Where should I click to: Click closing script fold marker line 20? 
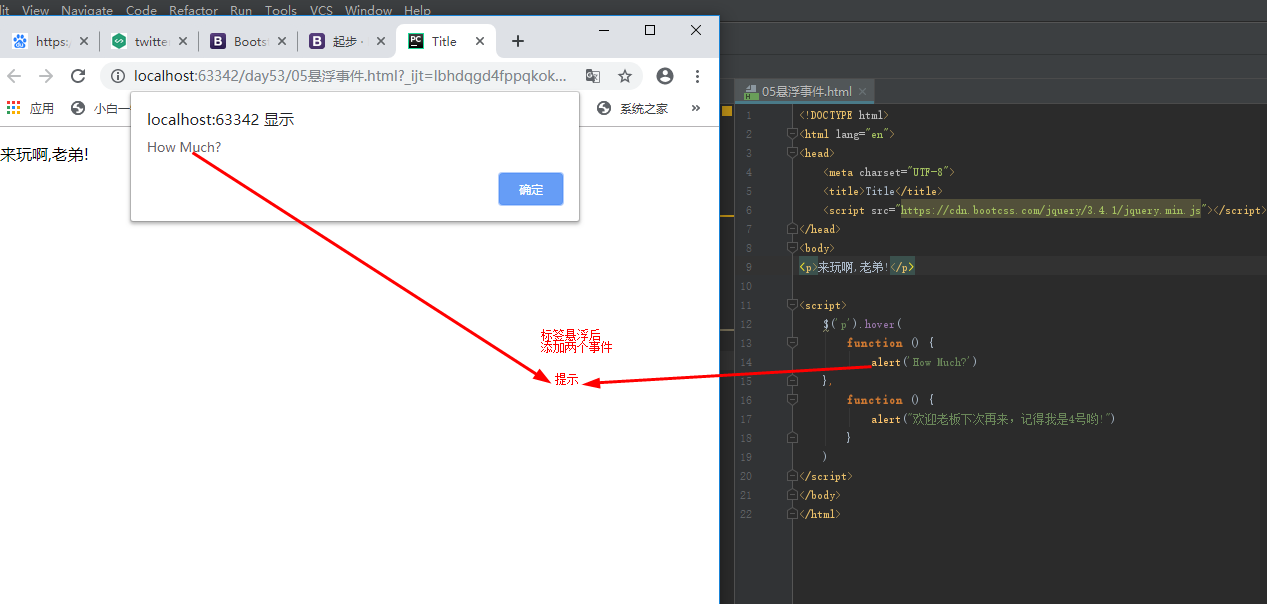[x=792, y=476]
